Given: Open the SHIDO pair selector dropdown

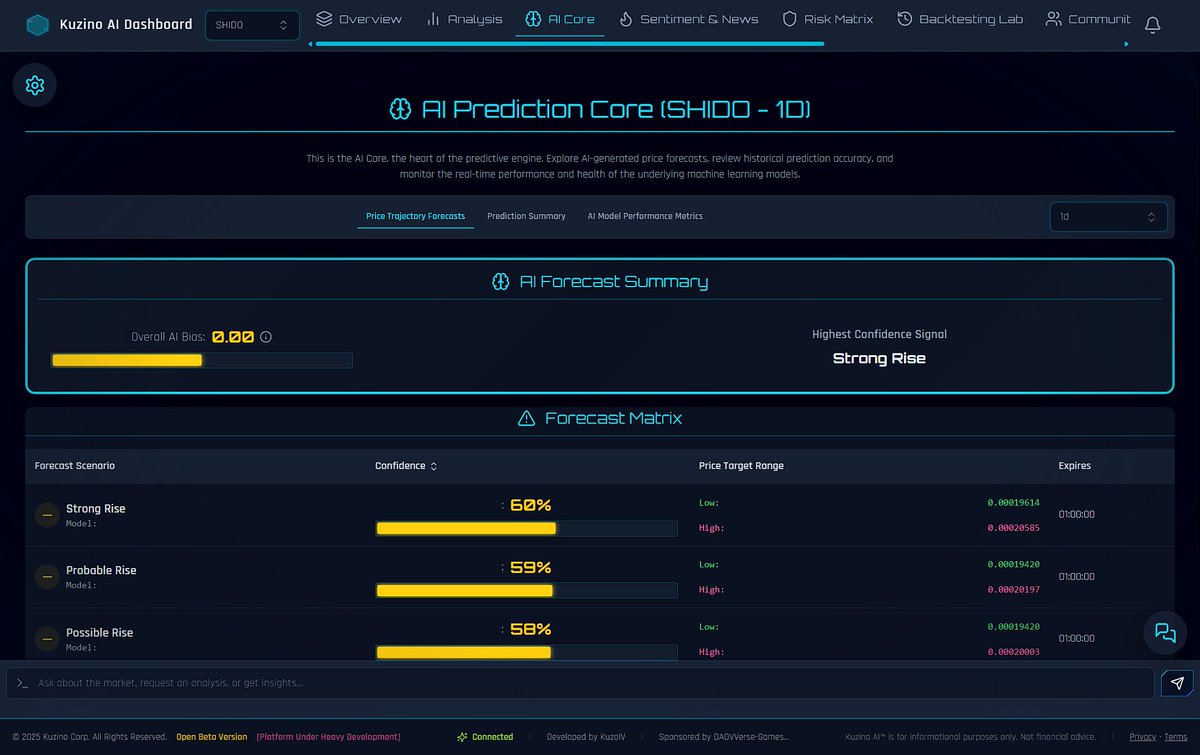Looking at the screenshot, I should coord(251,24).
